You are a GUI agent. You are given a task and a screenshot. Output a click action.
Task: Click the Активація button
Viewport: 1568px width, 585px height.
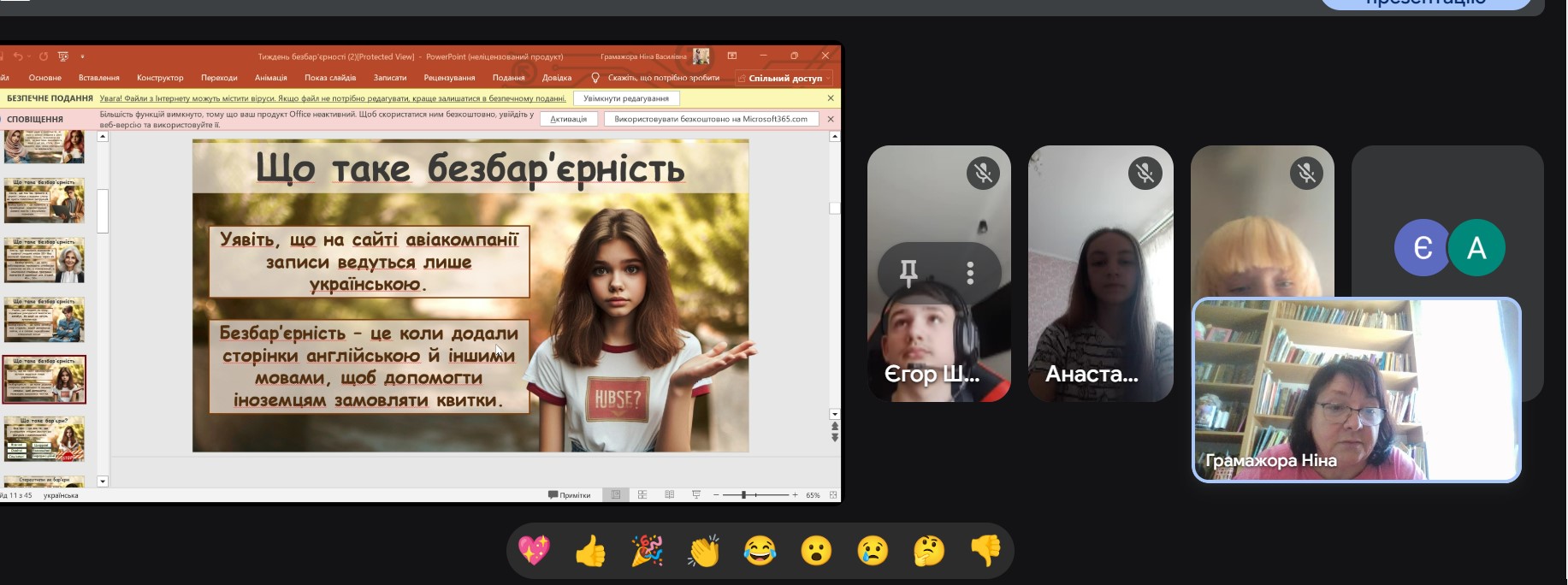(568, 119)
